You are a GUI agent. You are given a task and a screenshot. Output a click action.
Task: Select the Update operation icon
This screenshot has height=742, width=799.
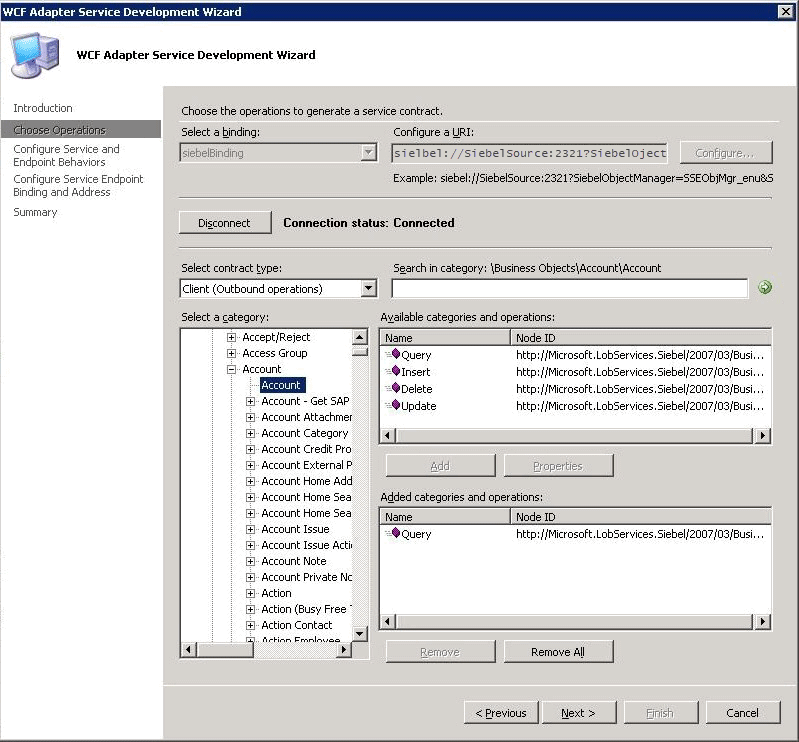395,405
